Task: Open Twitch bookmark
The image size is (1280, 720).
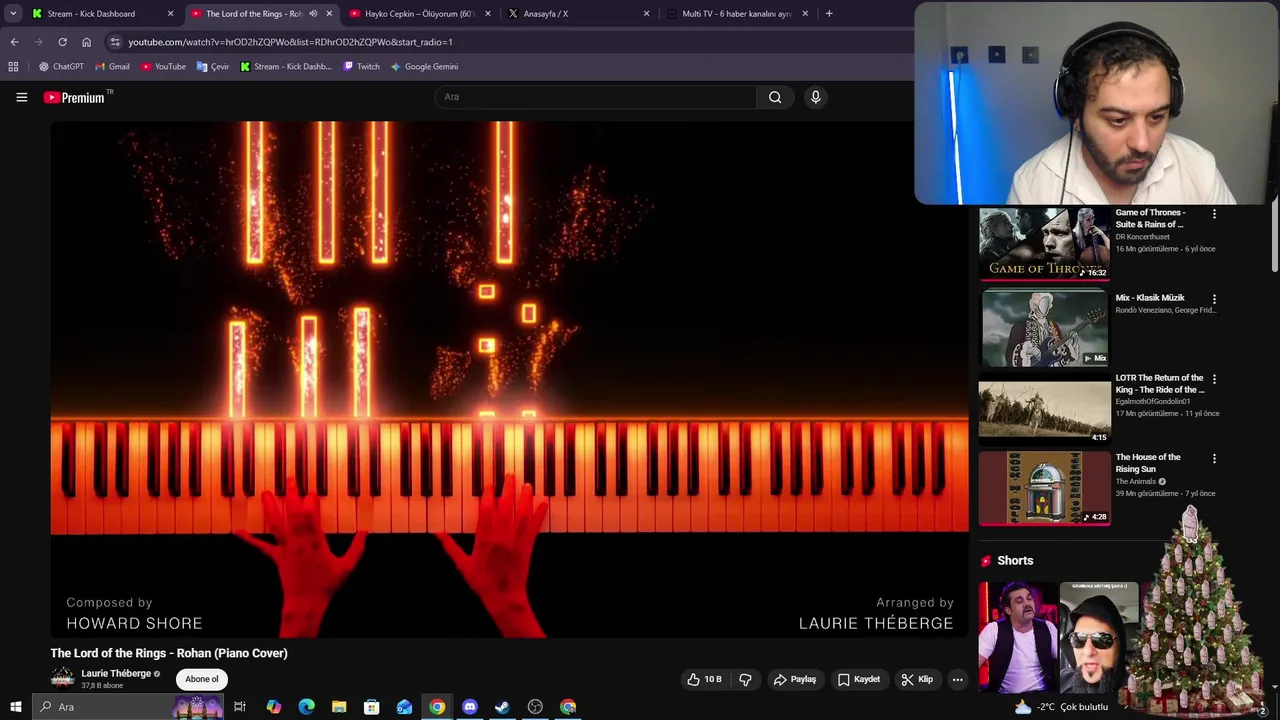Action: [361, 66]
